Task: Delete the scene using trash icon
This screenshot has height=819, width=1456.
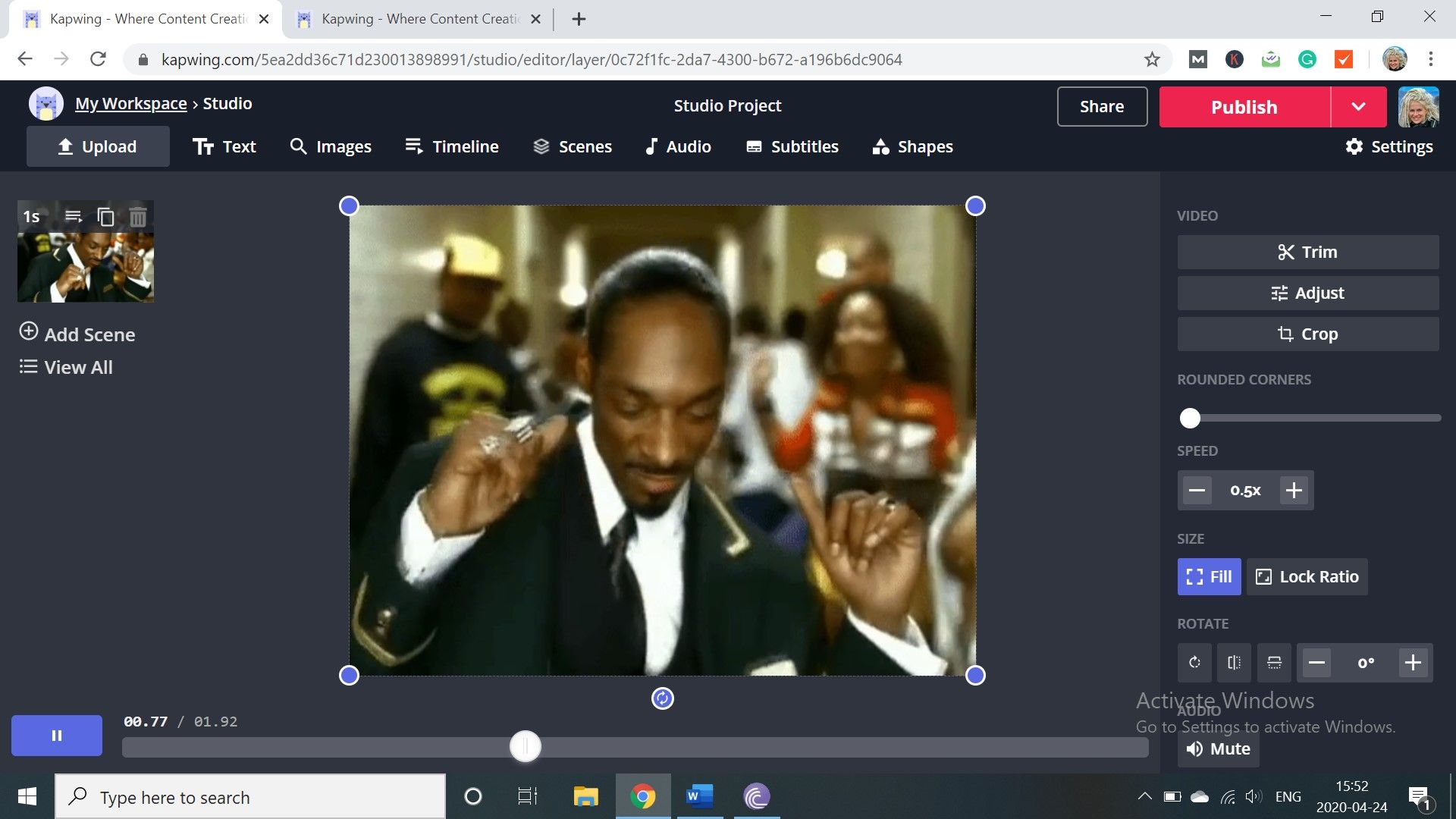Action: pos(137,218)
